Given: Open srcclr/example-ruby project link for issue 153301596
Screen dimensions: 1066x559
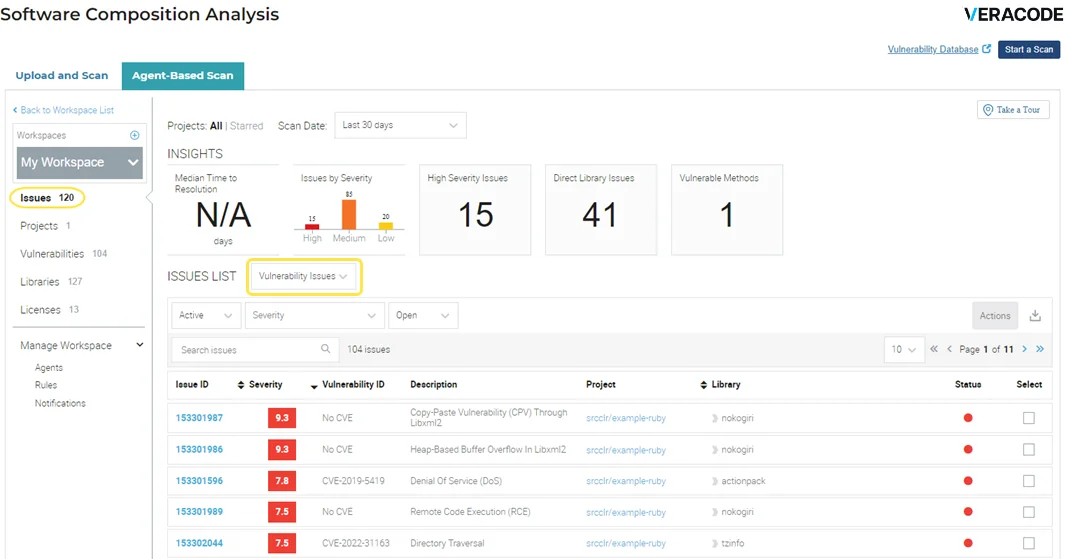Looking at the screenshot, I should click(625, 481).
